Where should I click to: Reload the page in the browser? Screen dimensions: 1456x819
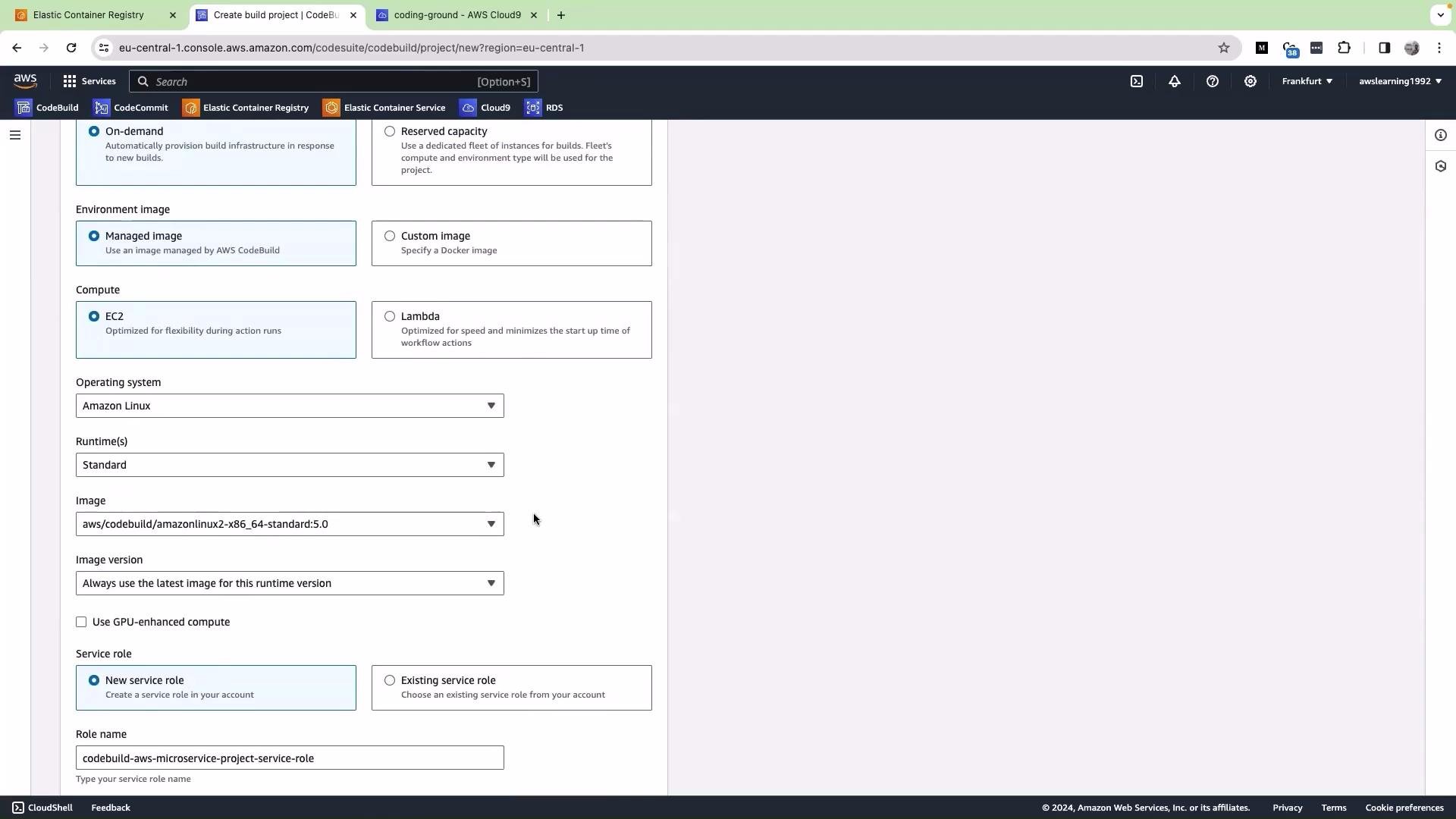71,48
